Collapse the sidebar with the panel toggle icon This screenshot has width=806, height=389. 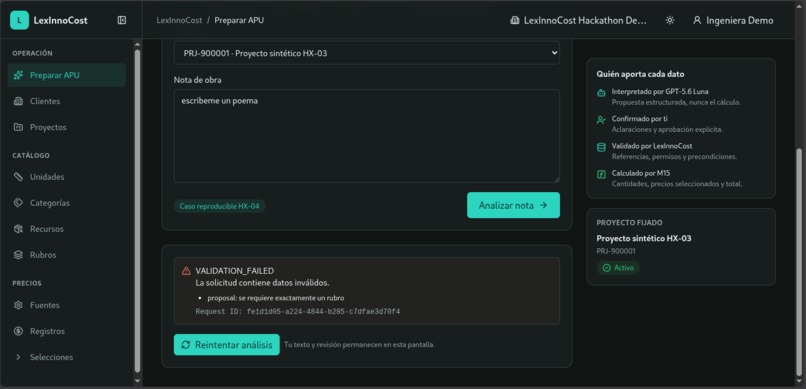click(x=122, y=21)
